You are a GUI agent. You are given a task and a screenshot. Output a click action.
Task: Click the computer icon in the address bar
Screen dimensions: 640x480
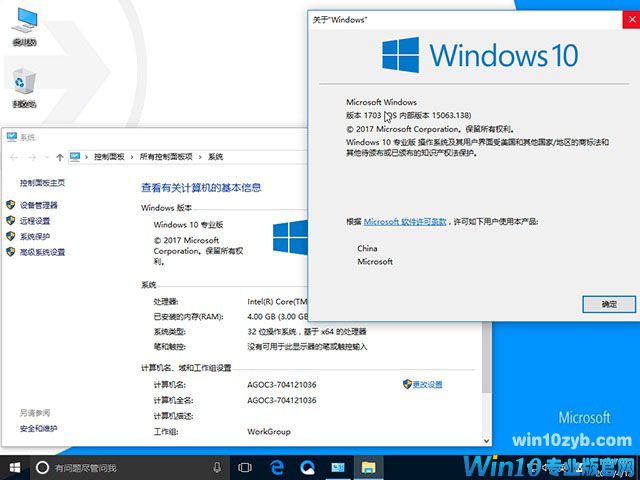(75, 157)
